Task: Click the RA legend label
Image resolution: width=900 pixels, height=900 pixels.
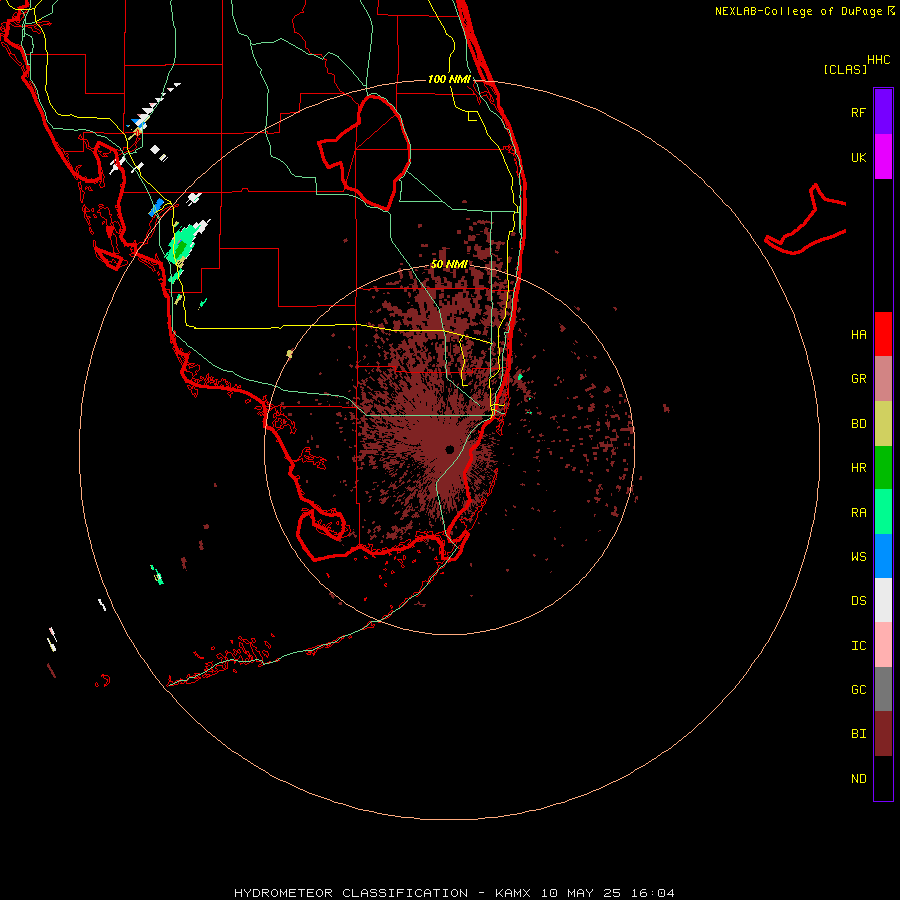Action: tap(858, 512)
